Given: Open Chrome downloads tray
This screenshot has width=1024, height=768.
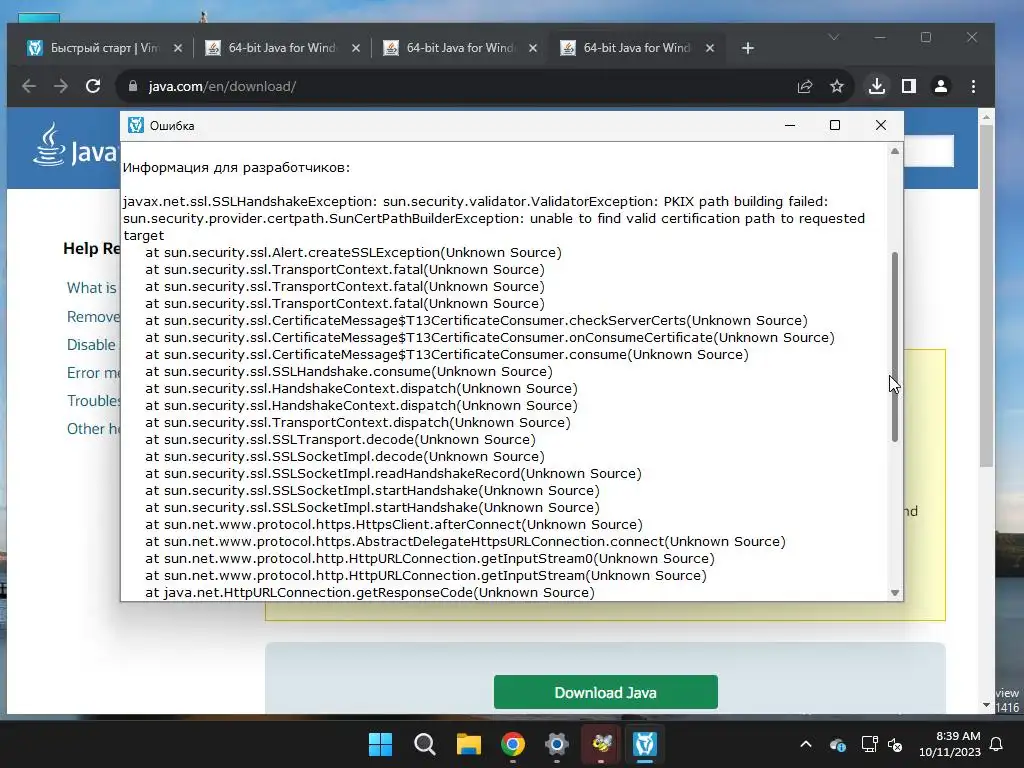Looking at the screenshot, I should click(x=876, y=86).
